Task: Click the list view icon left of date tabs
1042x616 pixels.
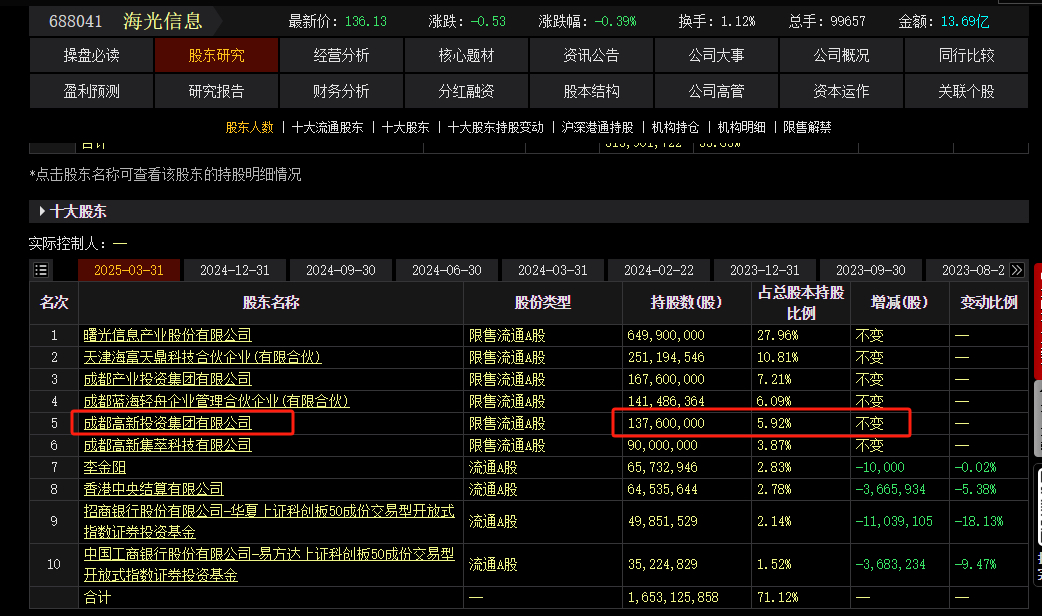Action: [x=41, y=270]
